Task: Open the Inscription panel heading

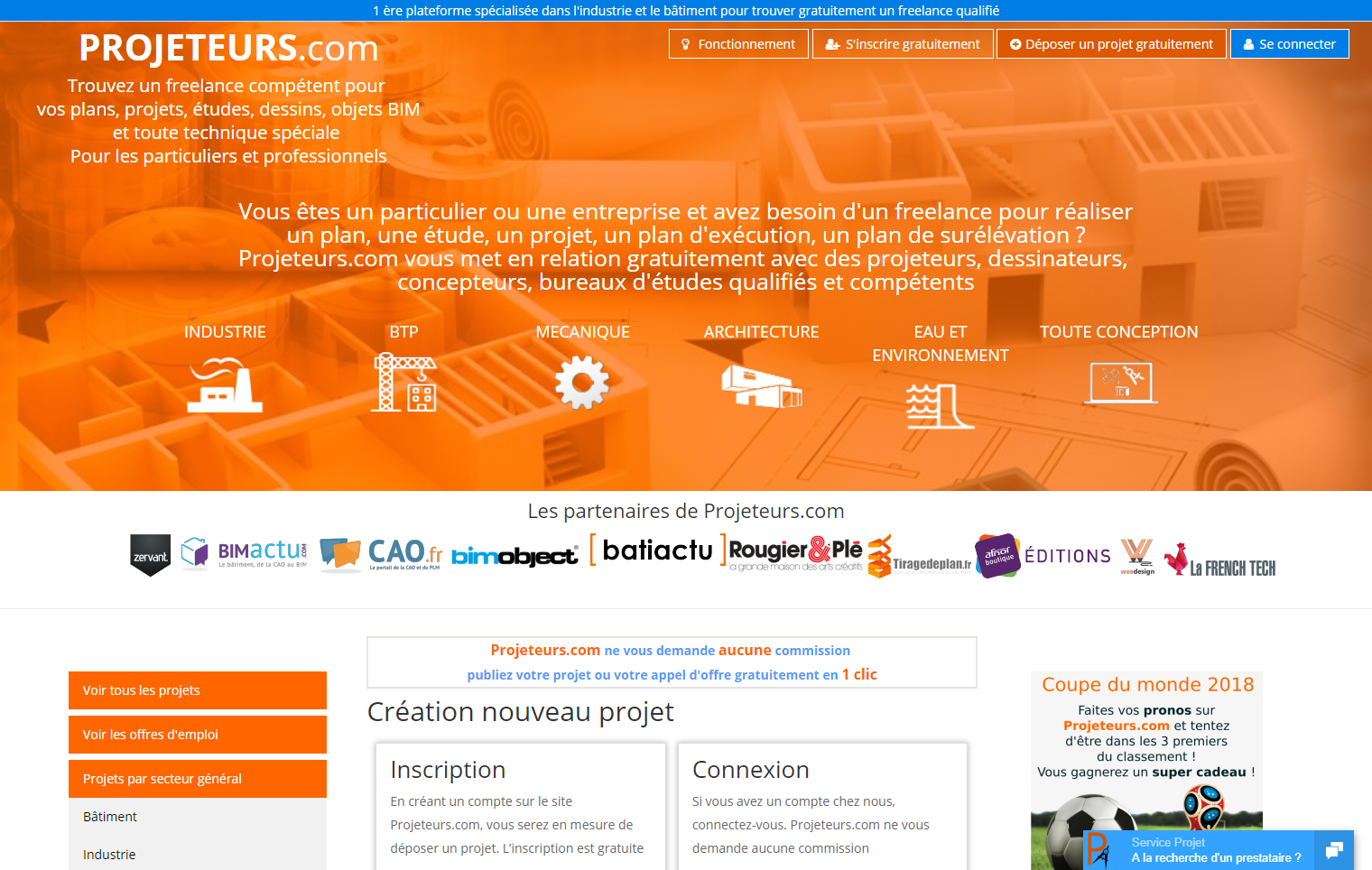Action: coord(448,770)
